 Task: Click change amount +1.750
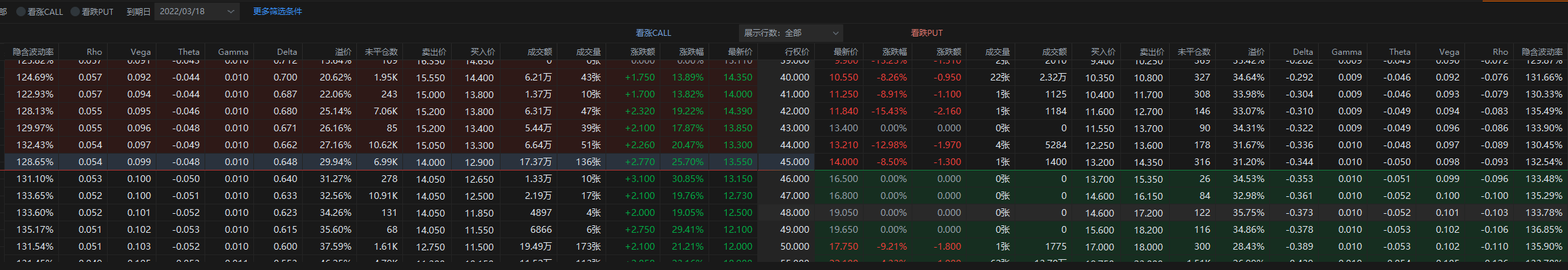[x=639, y=77]
